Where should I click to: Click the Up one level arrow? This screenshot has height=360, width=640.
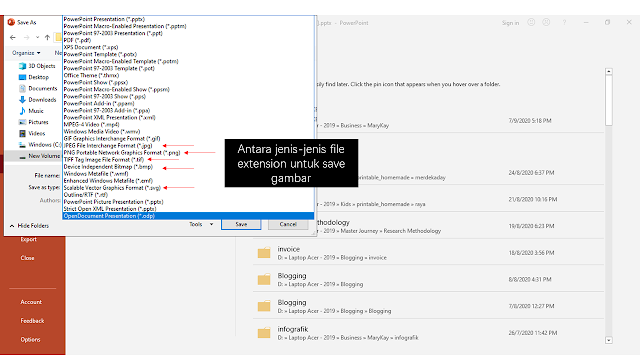47,38
